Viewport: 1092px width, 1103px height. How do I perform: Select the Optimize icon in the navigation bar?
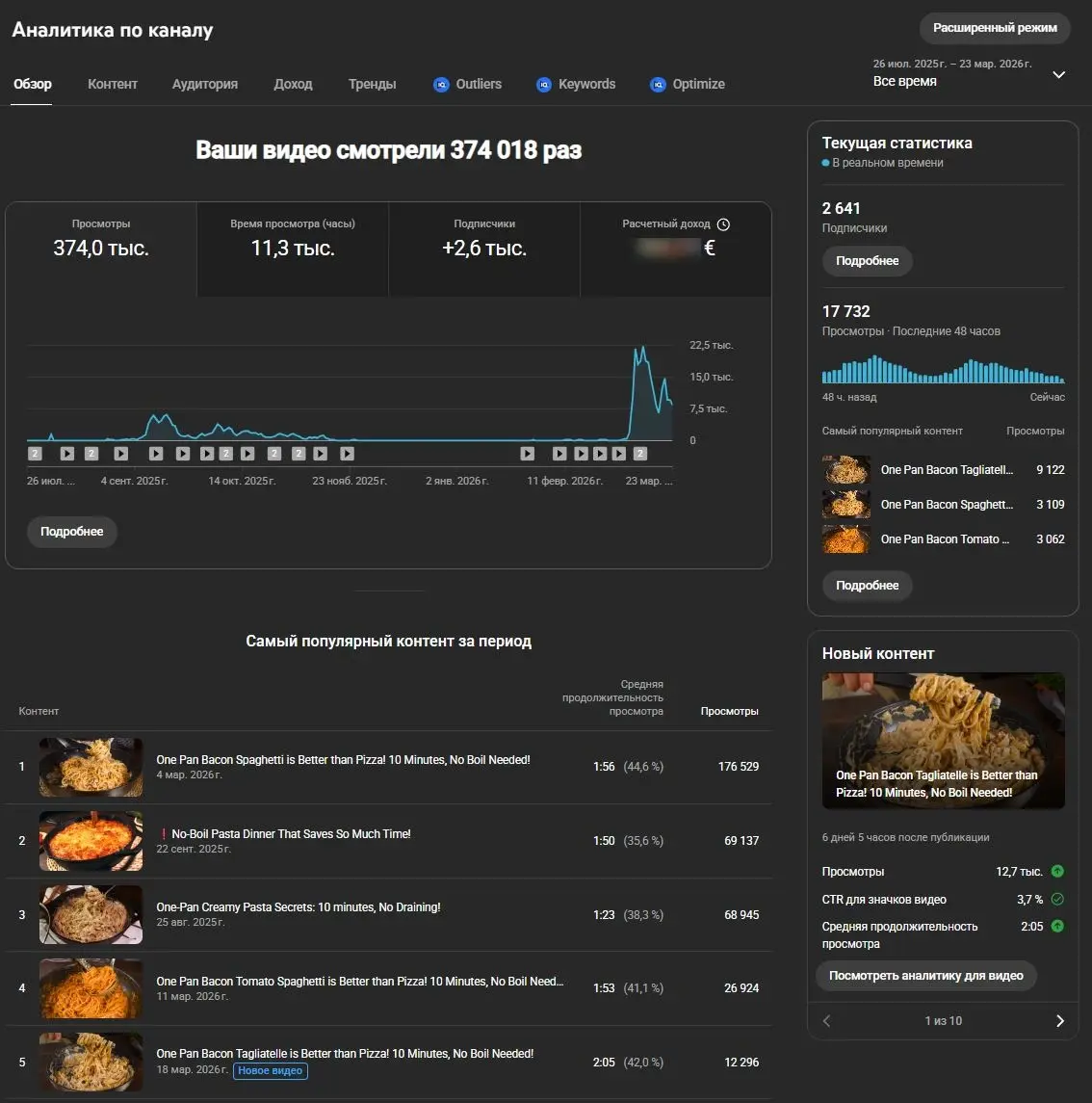pos(658,84)
